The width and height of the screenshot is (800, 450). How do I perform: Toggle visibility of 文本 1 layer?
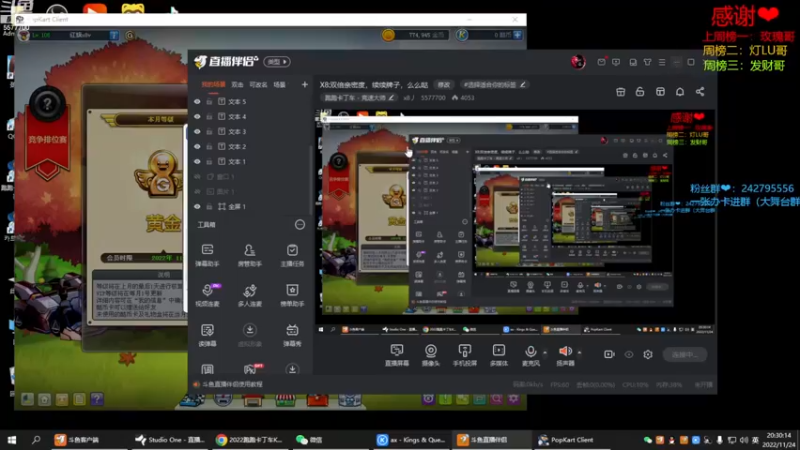pos(197,161)
